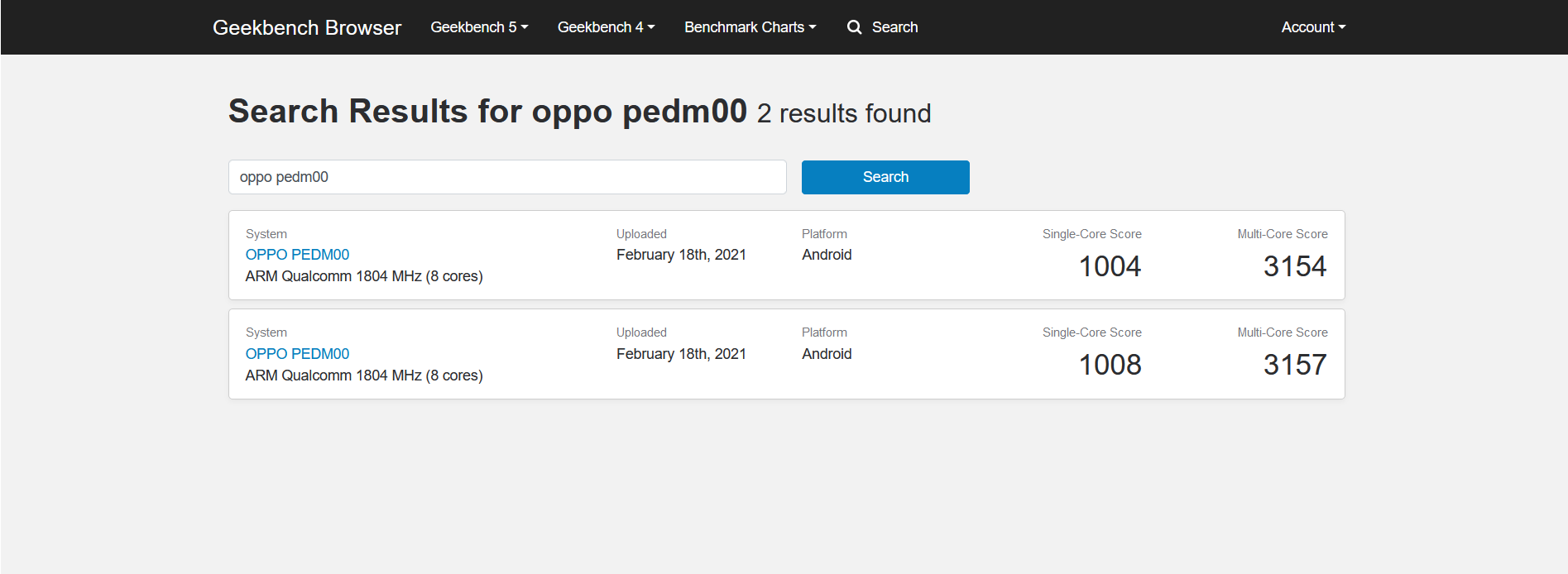Click the Geekbench Browser logo link
Viewport: 1568px width, 574px height.
tap(306, 27)
